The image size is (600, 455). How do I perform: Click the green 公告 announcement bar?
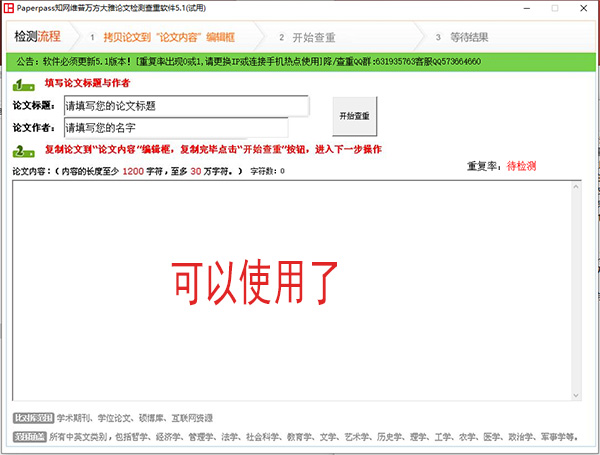pos(301,62)
